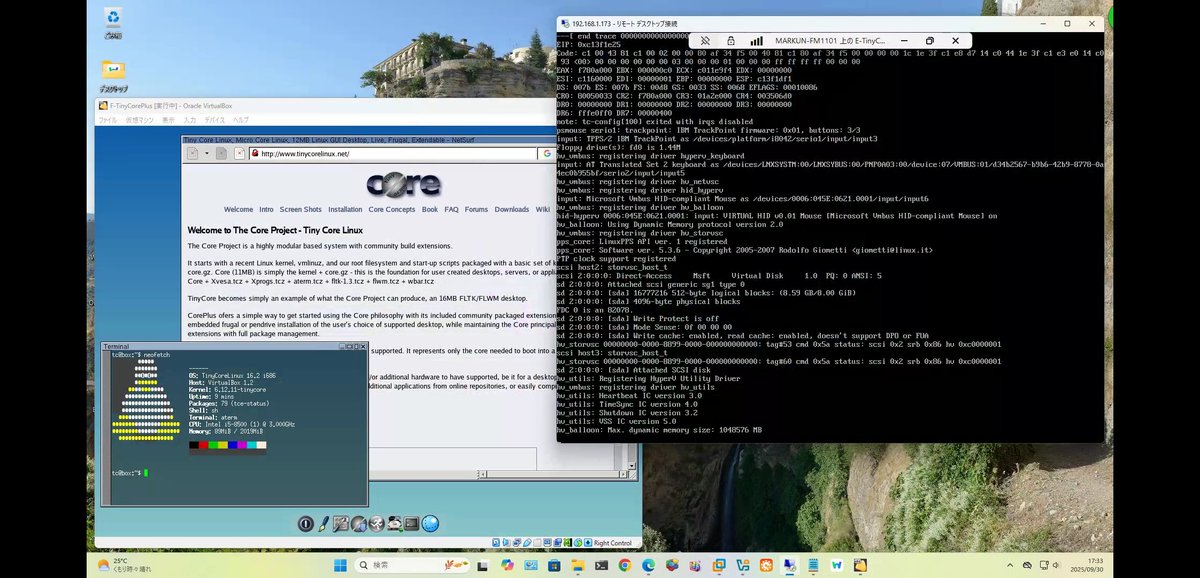Click the taskbar Microsoft Store icon

554,565
